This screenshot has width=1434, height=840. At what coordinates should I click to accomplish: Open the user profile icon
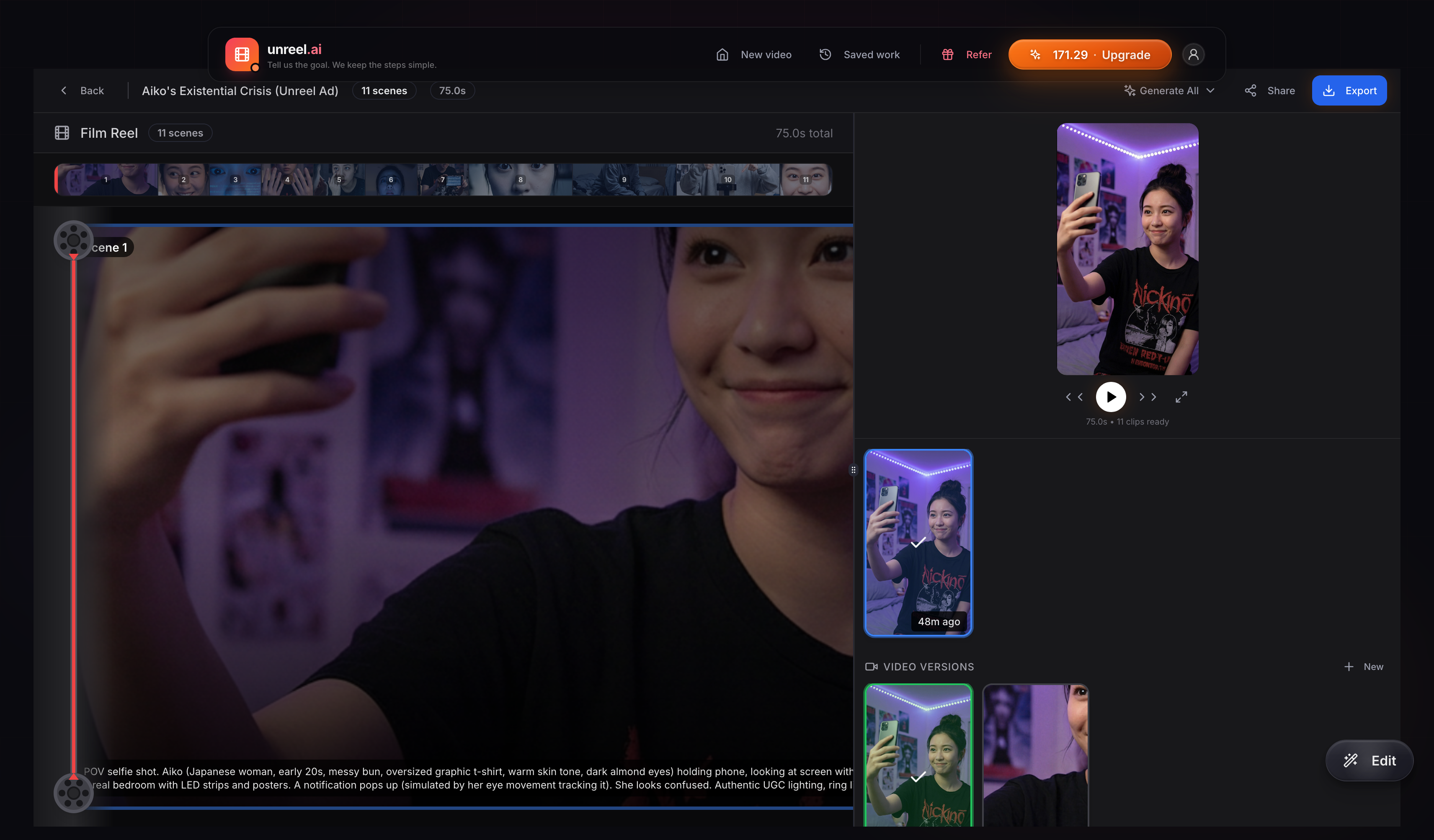point(1193,54)
